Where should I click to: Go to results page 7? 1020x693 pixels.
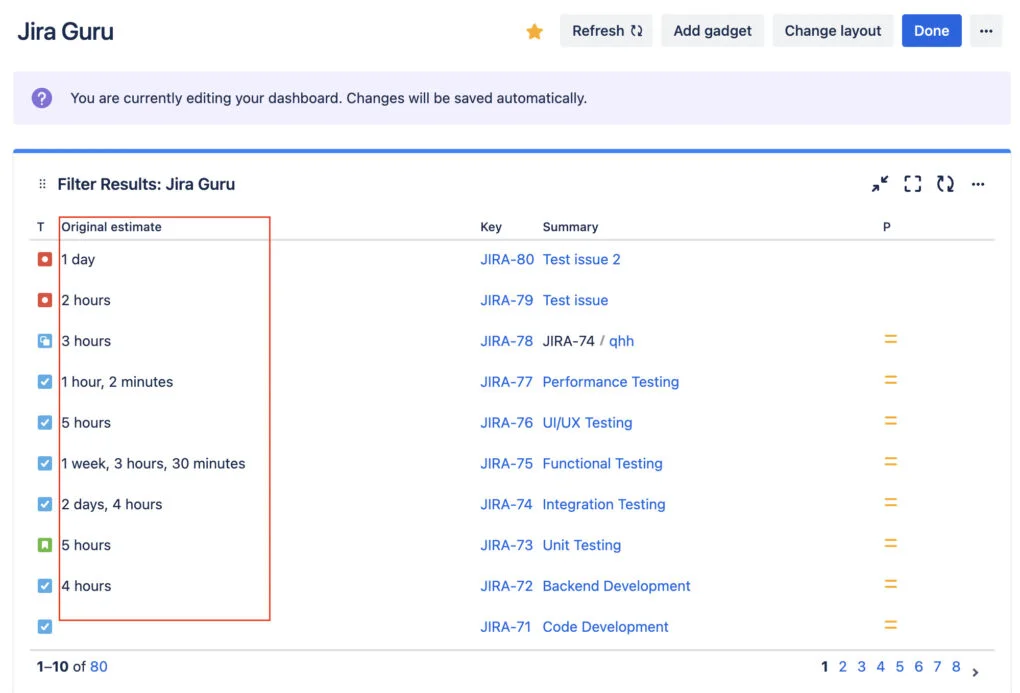tap(937, 666)
